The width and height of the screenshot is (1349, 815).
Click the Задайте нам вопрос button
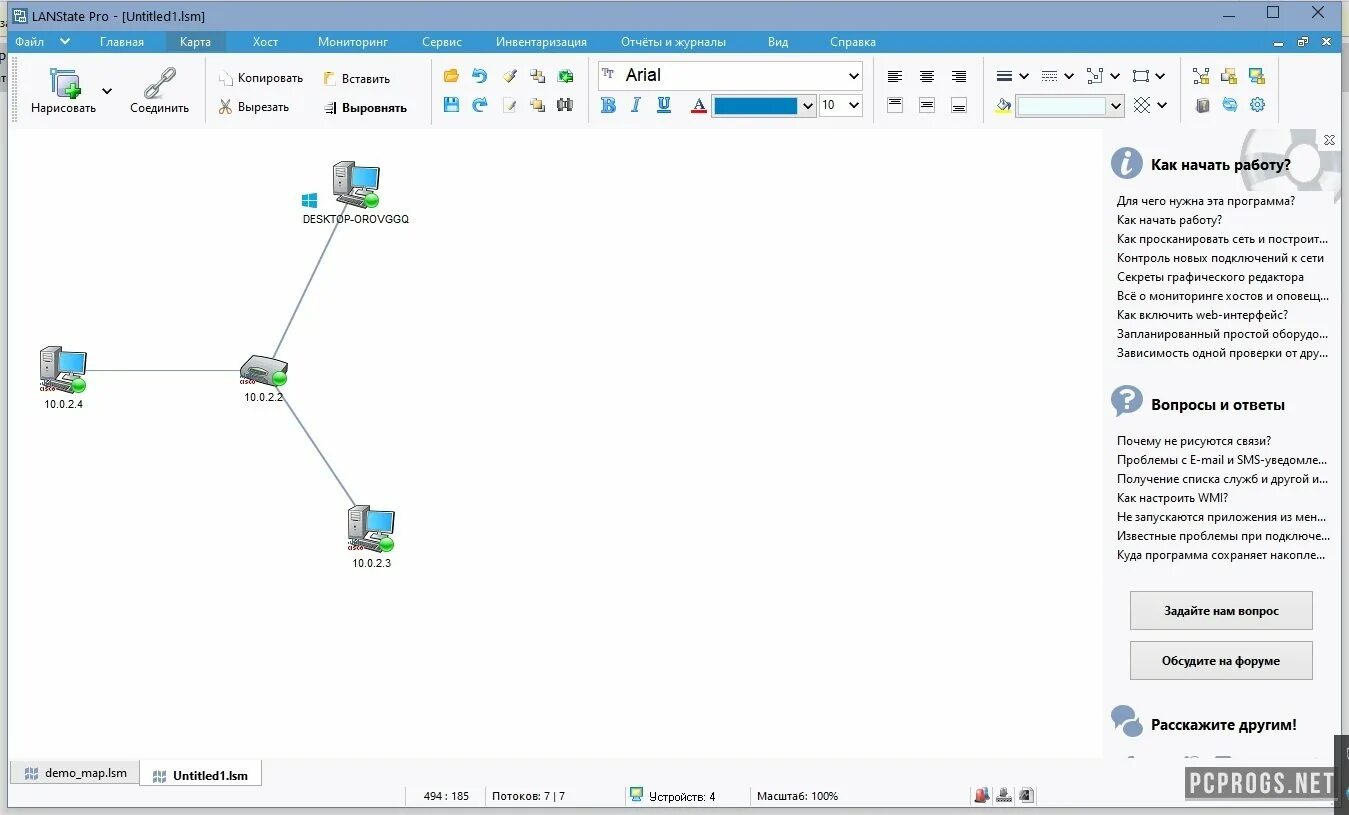(x=1221, y=610)
